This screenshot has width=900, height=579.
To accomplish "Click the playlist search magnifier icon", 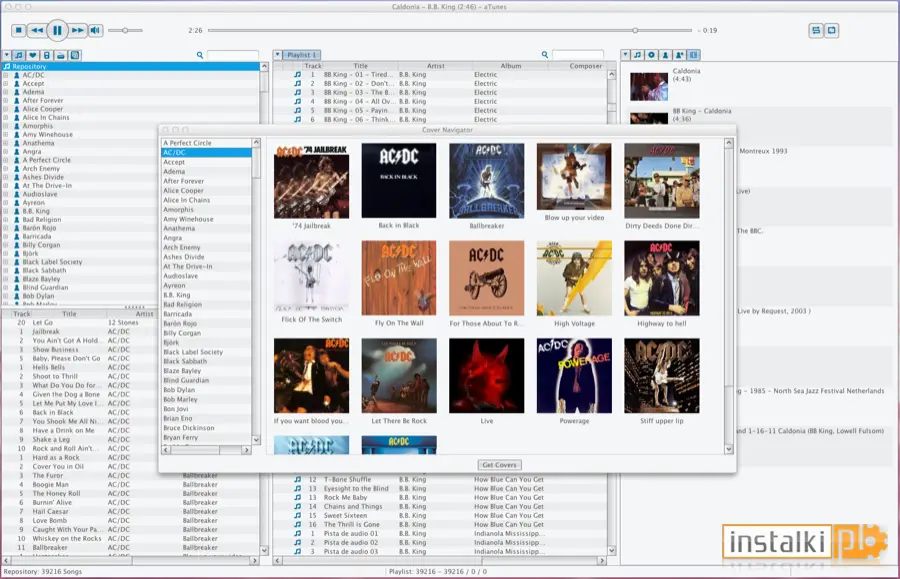I will point(545,55).
